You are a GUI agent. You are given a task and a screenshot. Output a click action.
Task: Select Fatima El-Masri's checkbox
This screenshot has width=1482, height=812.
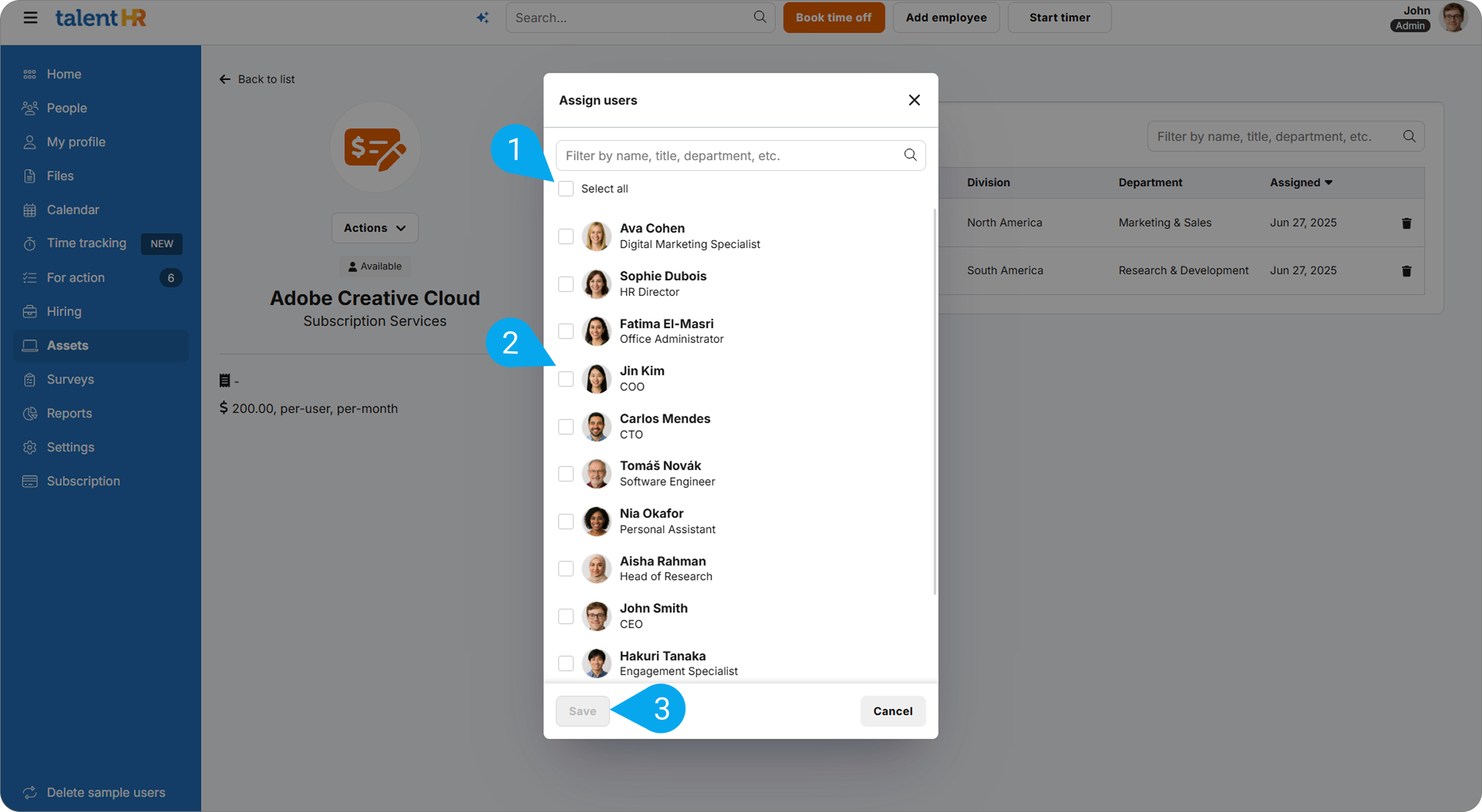pos(565,331)
